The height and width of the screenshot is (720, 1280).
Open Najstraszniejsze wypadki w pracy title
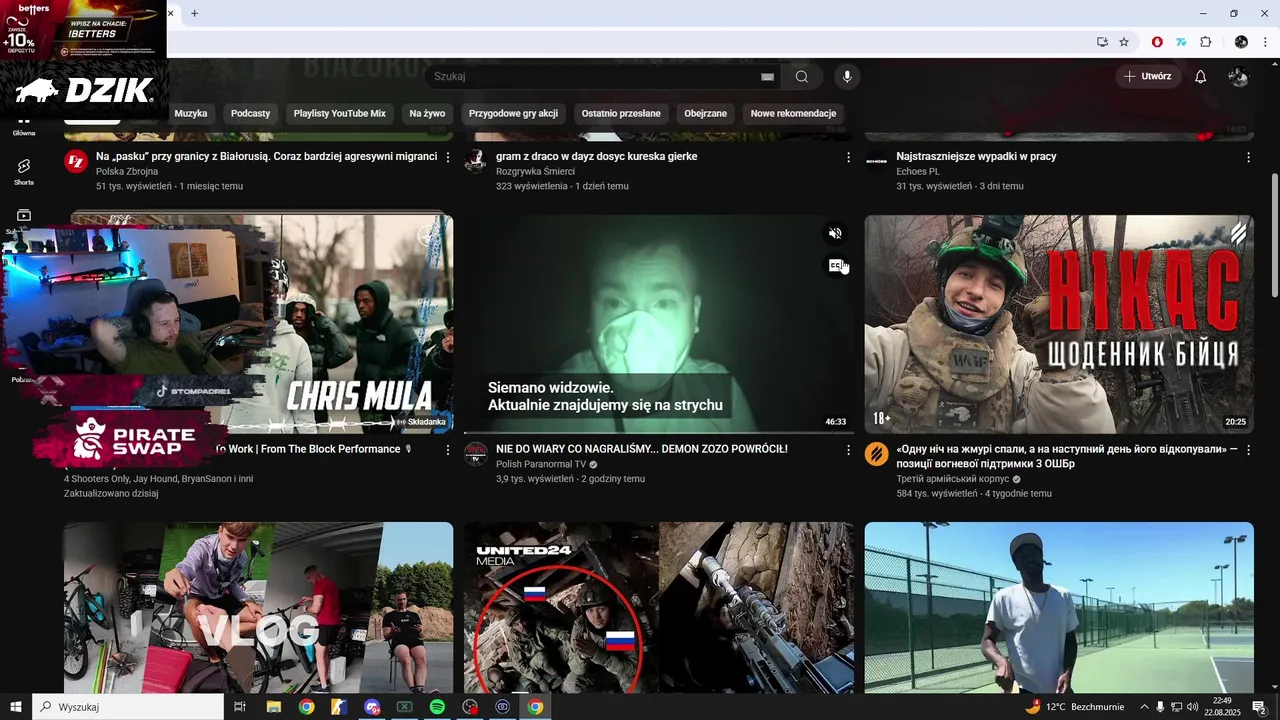(976, 156)
